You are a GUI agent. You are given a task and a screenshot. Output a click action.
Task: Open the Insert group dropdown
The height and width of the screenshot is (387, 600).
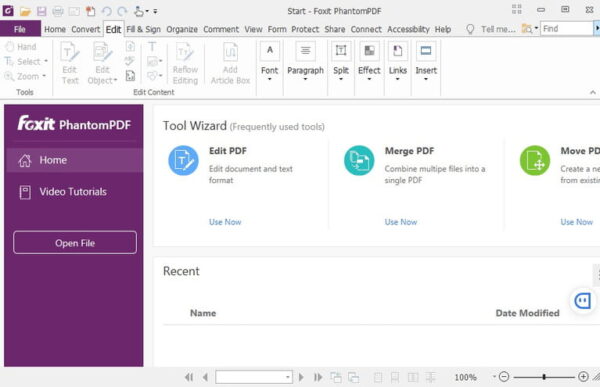[426, 62]
